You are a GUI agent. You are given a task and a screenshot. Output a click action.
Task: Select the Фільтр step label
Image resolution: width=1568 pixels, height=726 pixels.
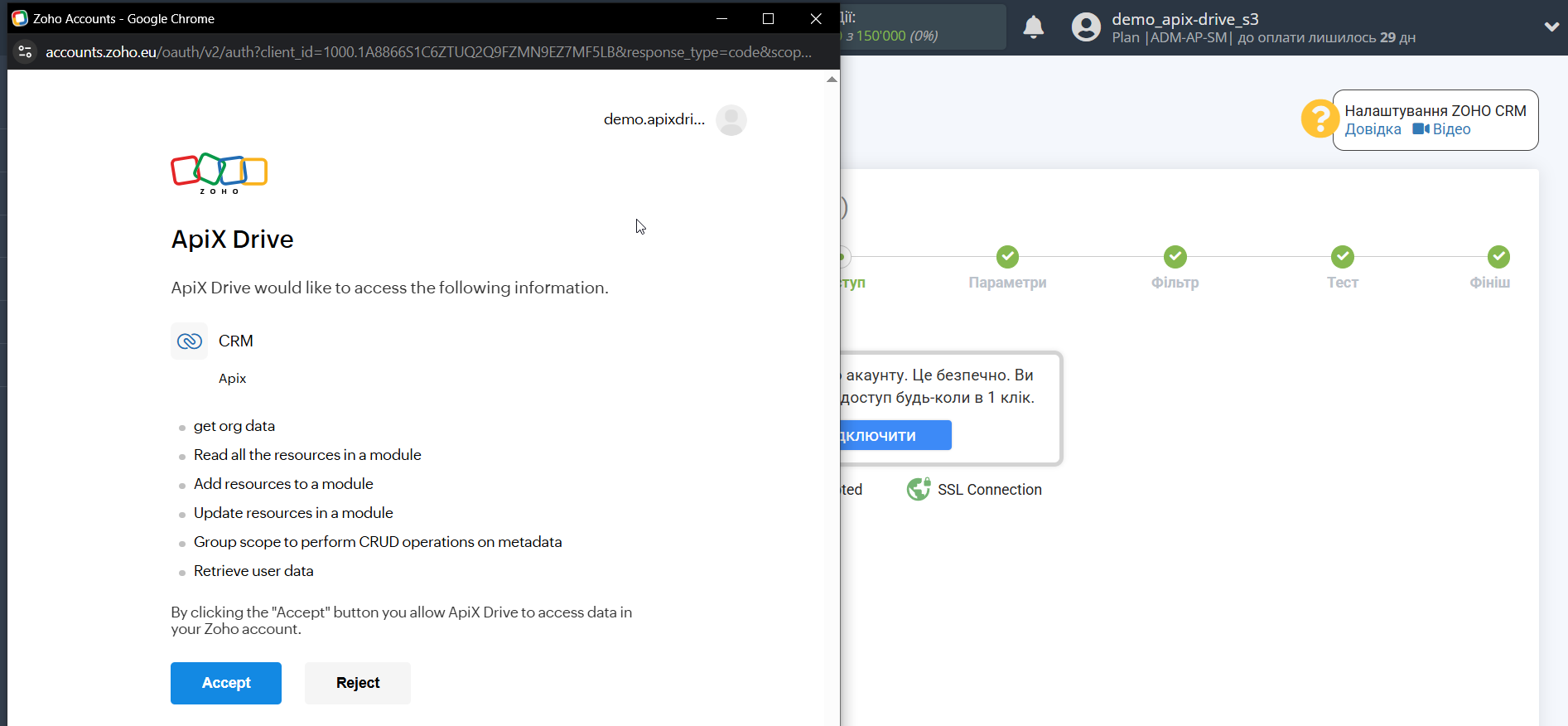tap(1175, 283)
